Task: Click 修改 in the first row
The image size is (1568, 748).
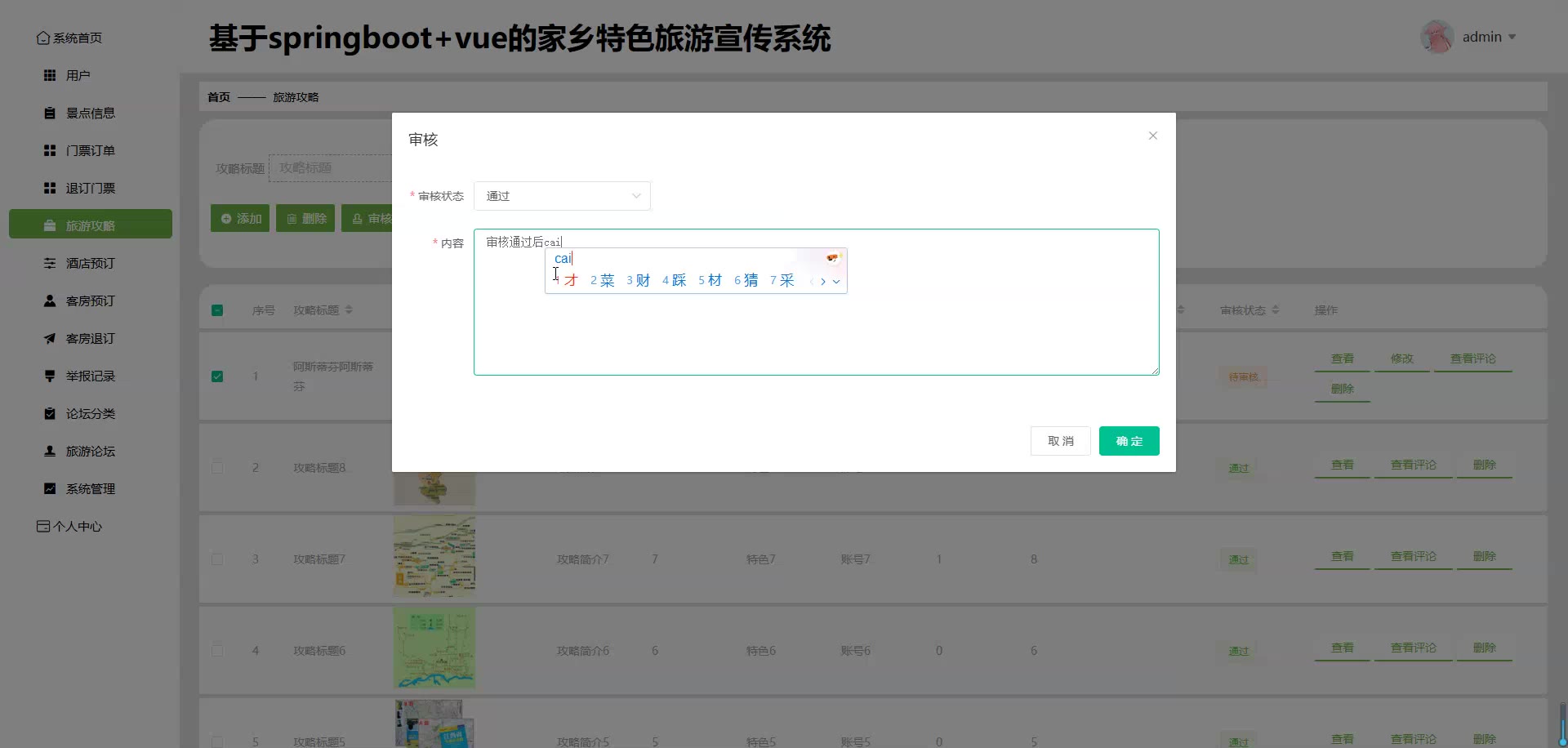Action: pyautogui.click(x=1402, y=359)
